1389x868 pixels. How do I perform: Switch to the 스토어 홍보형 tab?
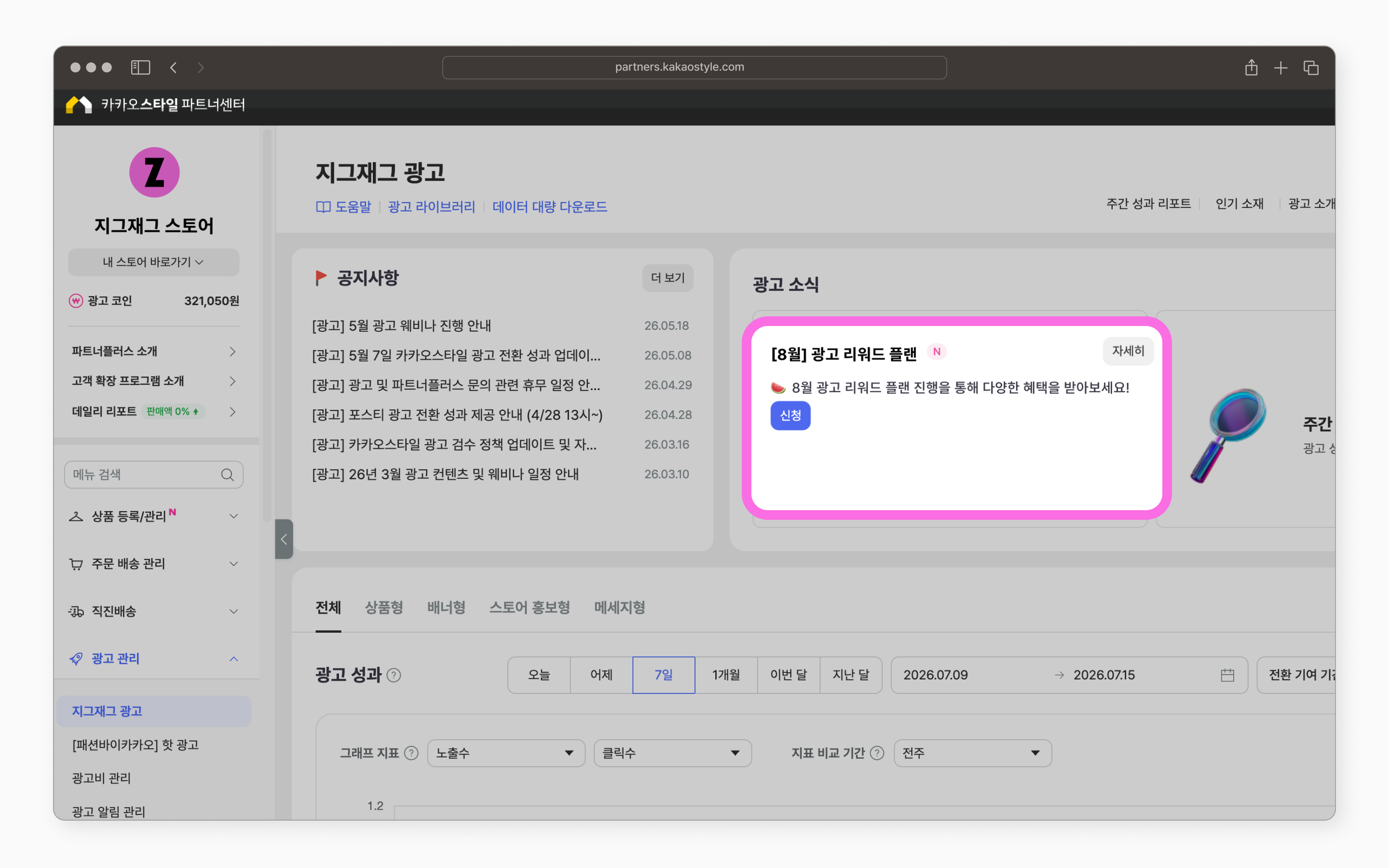coord(529,608)
